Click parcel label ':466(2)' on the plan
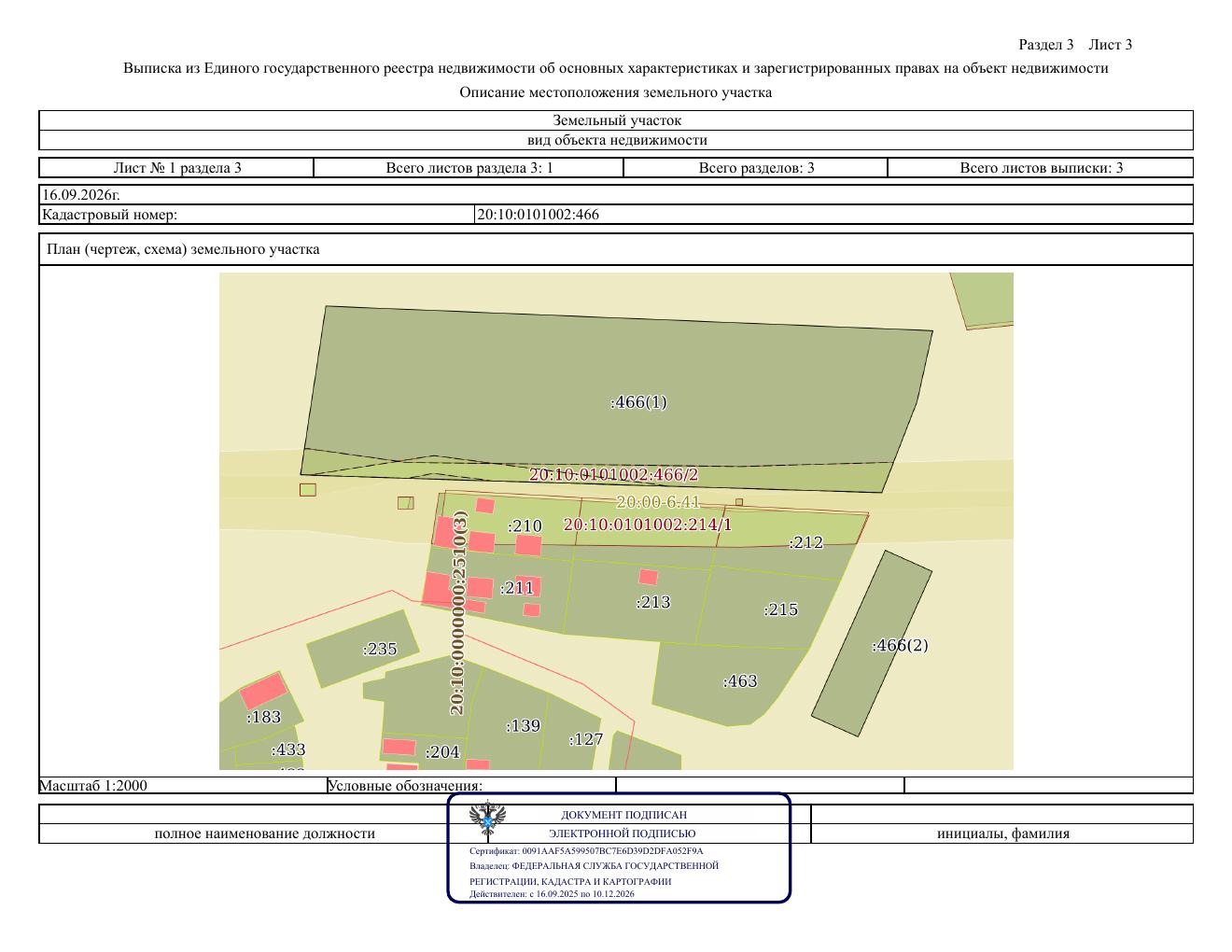Viewport: 1232px width, 952px height. (x=901, y=645)
